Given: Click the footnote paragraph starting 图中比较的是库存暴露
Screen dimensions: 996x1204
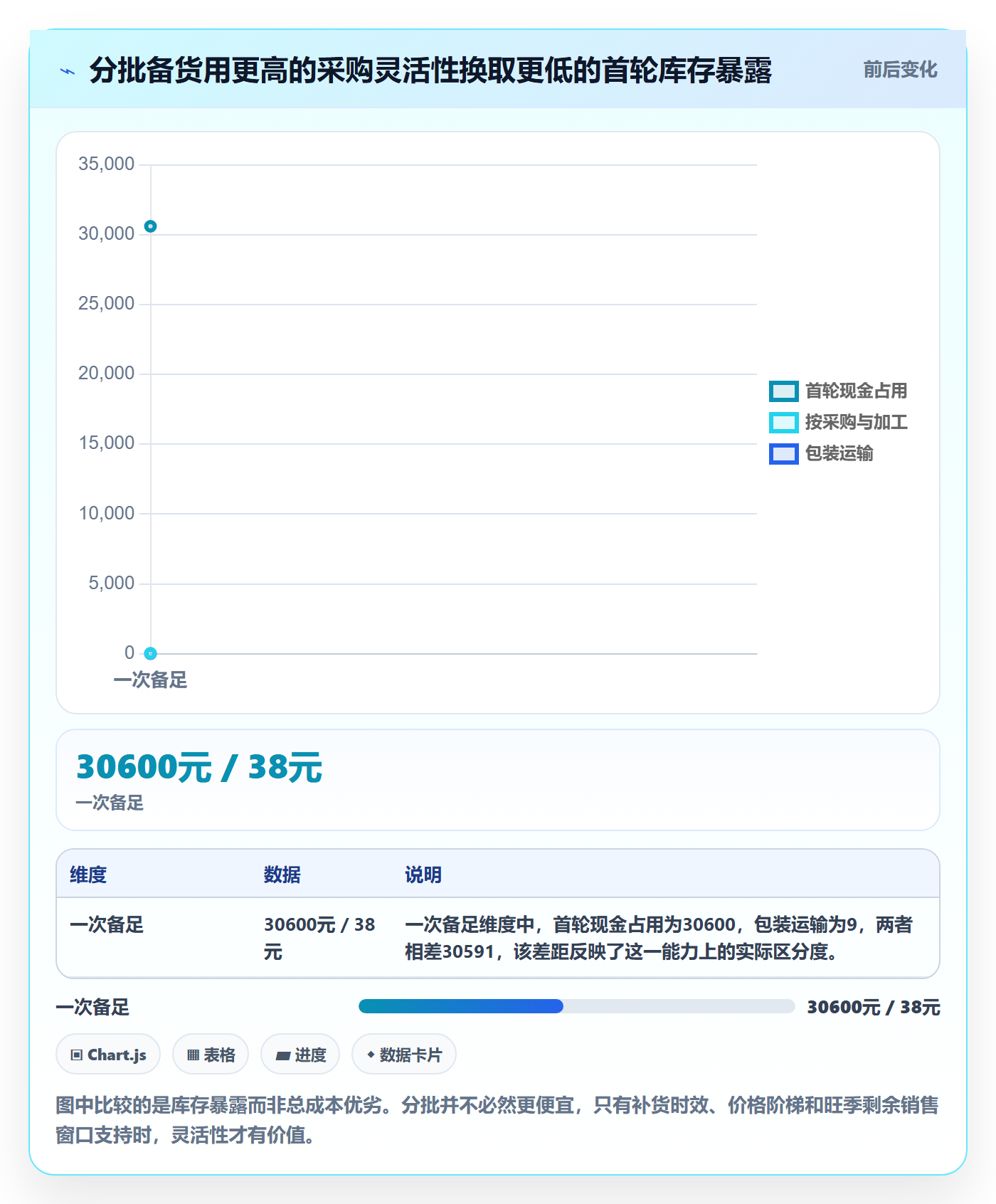Looking at the screenshot, I should click(497, 1120).
